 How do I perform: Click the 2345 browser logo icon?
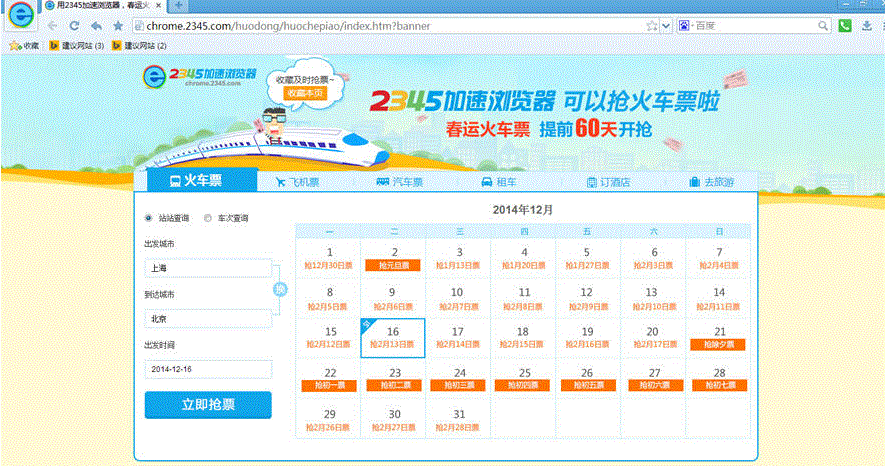click(x=21, y=15)
